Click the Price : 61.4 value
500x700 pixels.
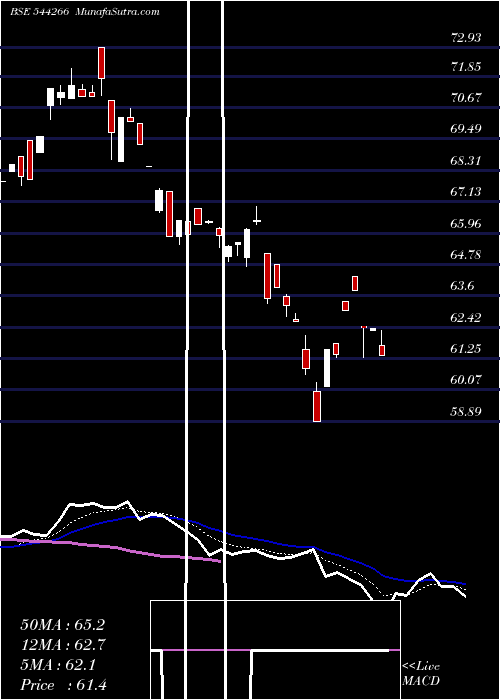click(x=63, y=684)
